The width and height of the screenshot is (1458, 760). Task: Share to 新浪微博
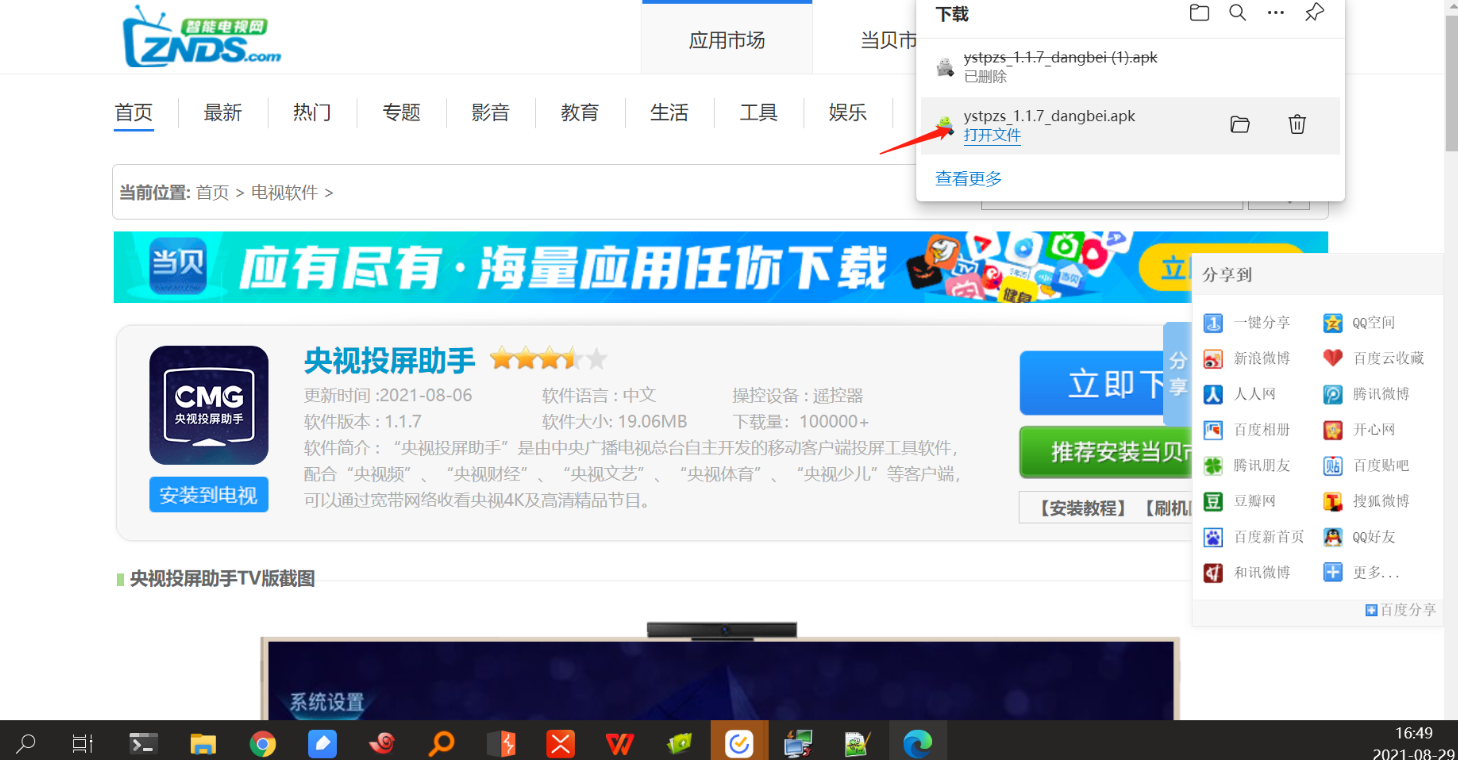click(x=1247, y=359)
